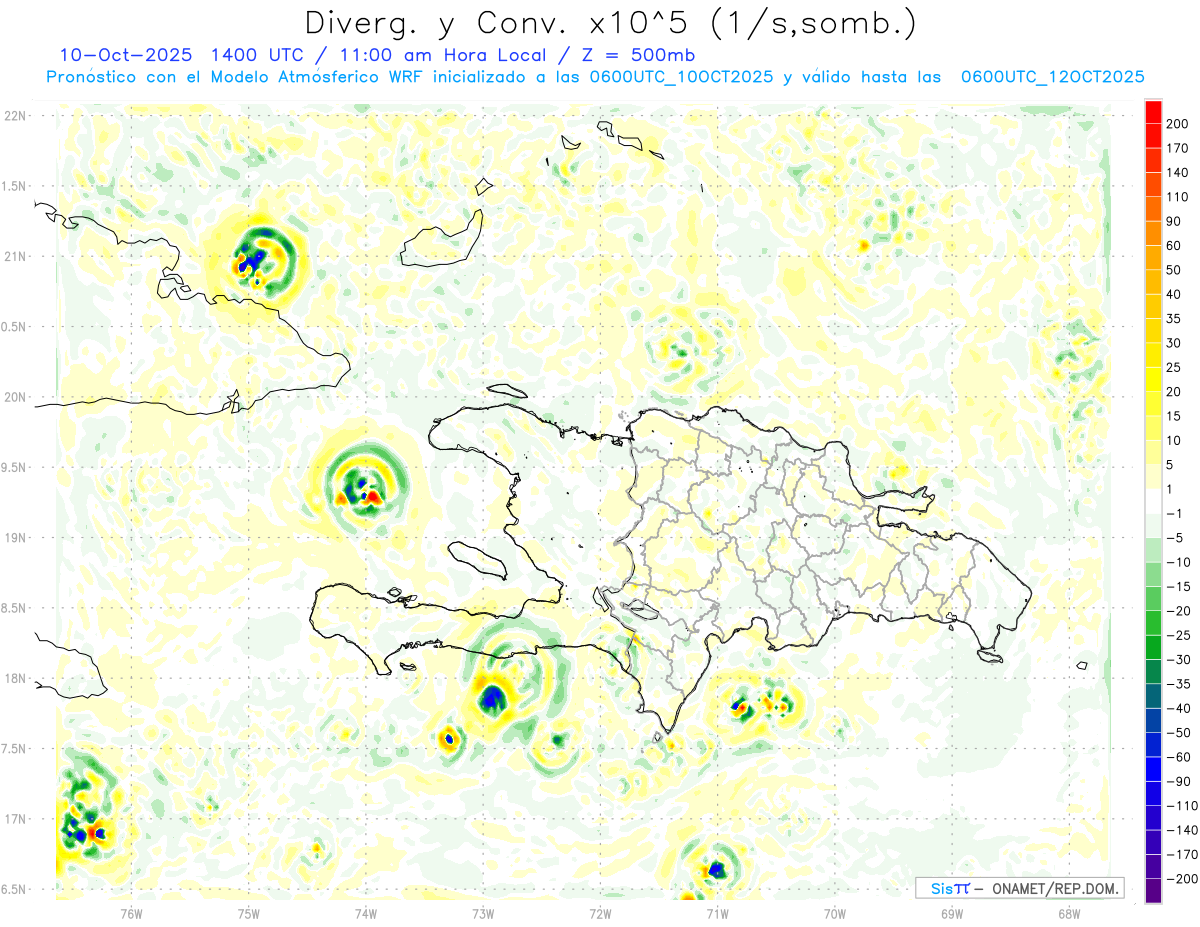Click the '200' label on the color scale
Image resolution: width=1200 pixels, height=927 pixels.
pyautogui.click(x=1178, y=123)
